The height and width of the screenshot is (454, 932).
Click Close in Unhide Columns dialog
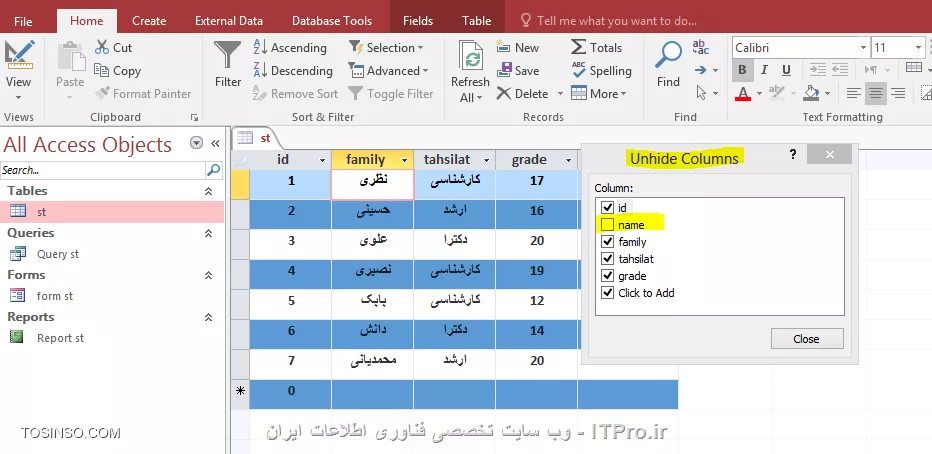[807, 339]
